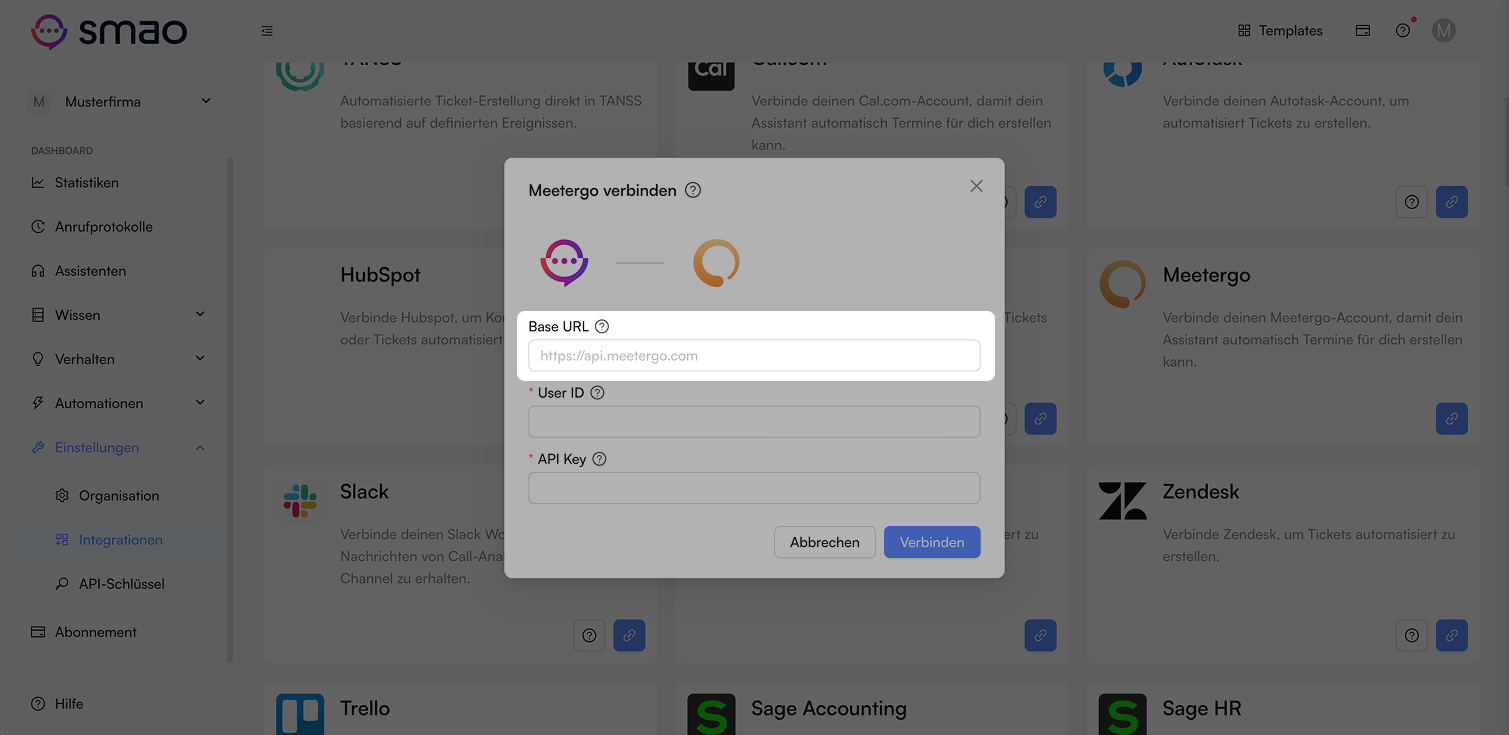The height and width of the screenshot is (735, 1509).
Task: Click the Sage Accounting card title
Action: tap(829, 708)
